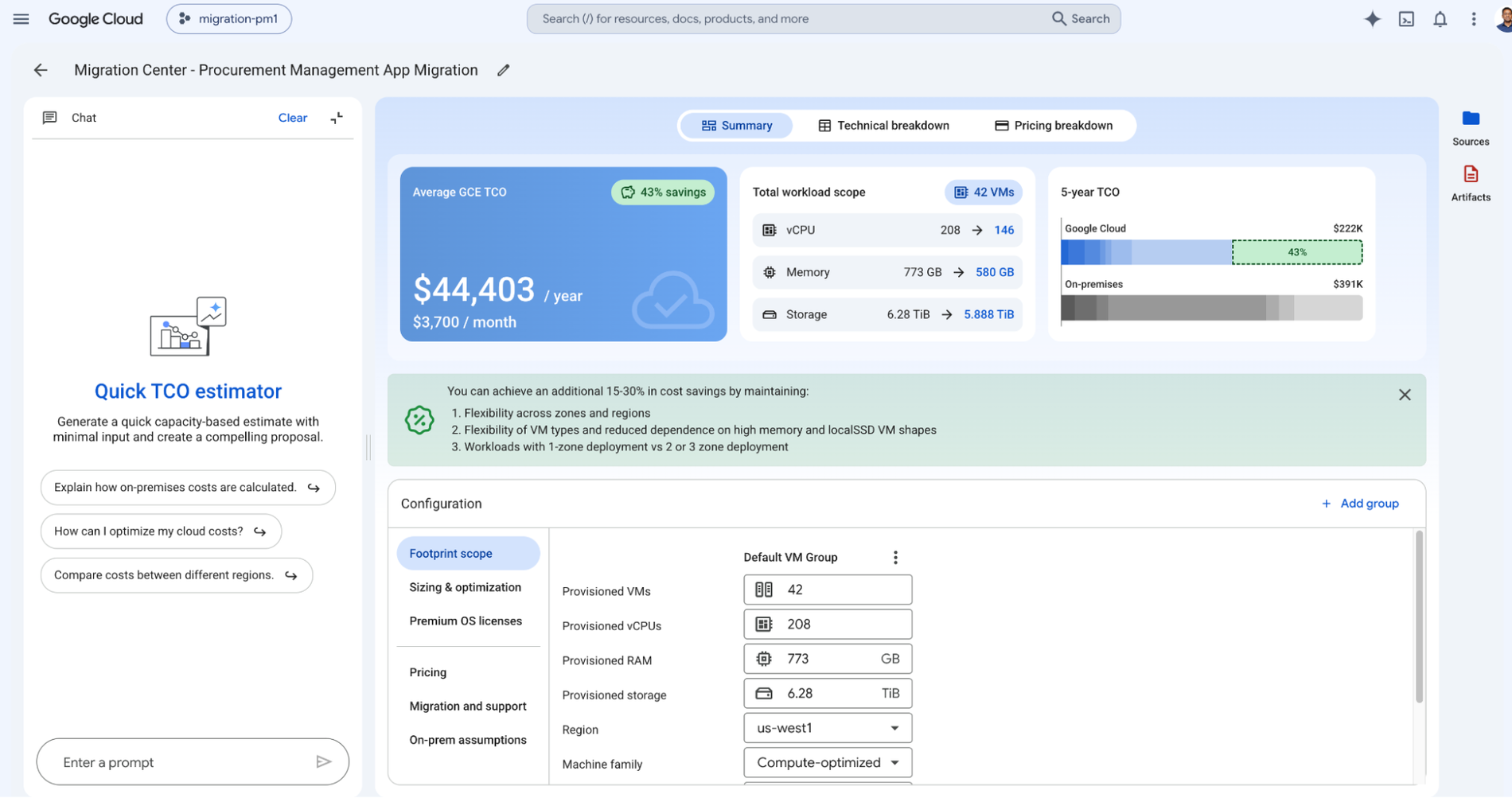Viewport: 1512px width, 798px height.
Task: Click the Google Cloud logo
Action: [x=95, y=19]
